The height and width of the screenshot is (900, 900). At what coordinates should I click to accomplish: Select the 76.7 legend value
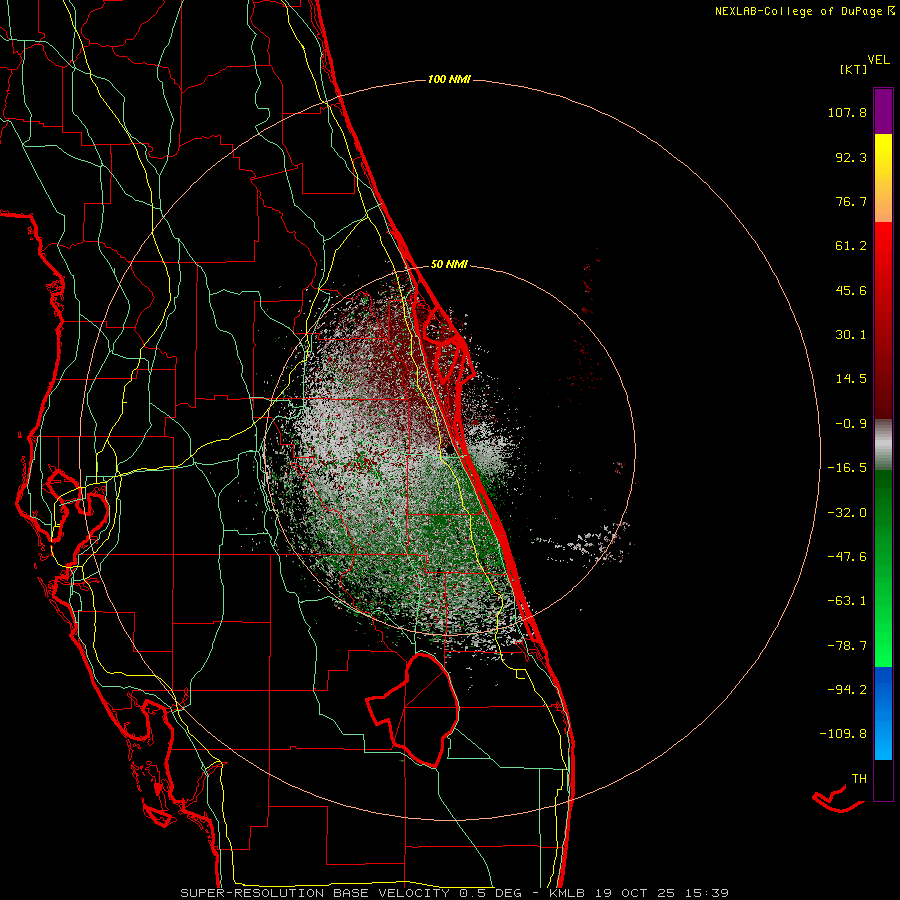851,201
